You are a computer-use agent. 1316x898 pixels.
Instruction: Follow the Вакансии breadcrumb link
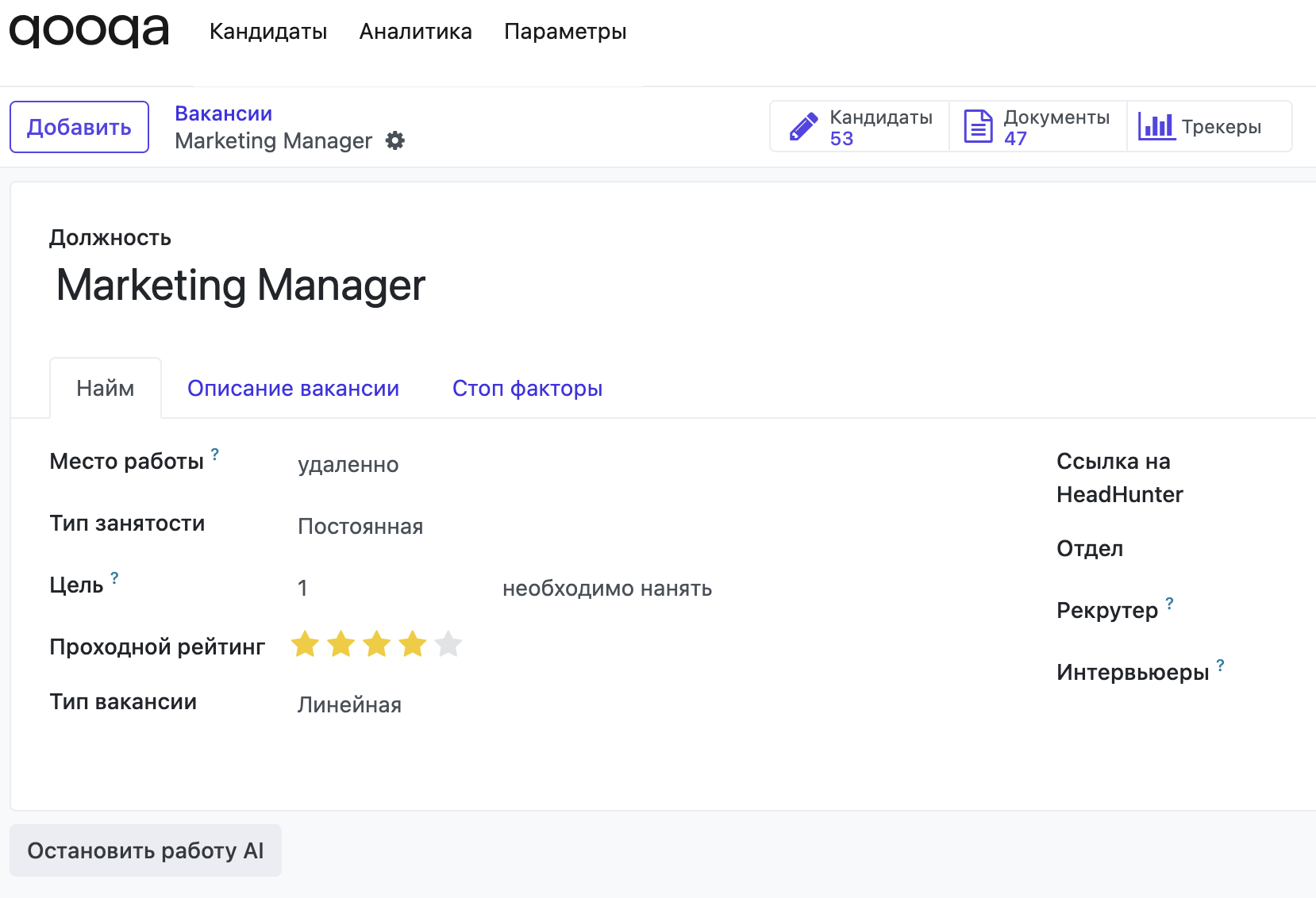point(223,114)
